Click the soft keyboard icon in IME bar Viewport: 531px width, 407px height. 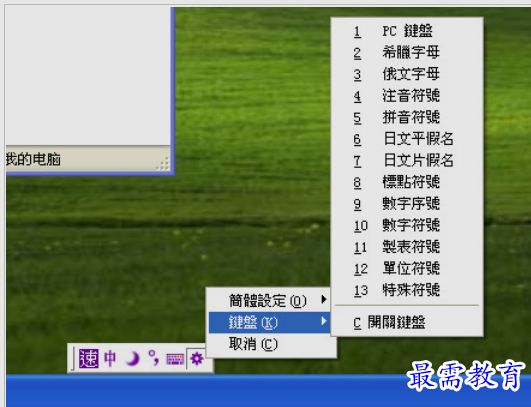point(175,359)
